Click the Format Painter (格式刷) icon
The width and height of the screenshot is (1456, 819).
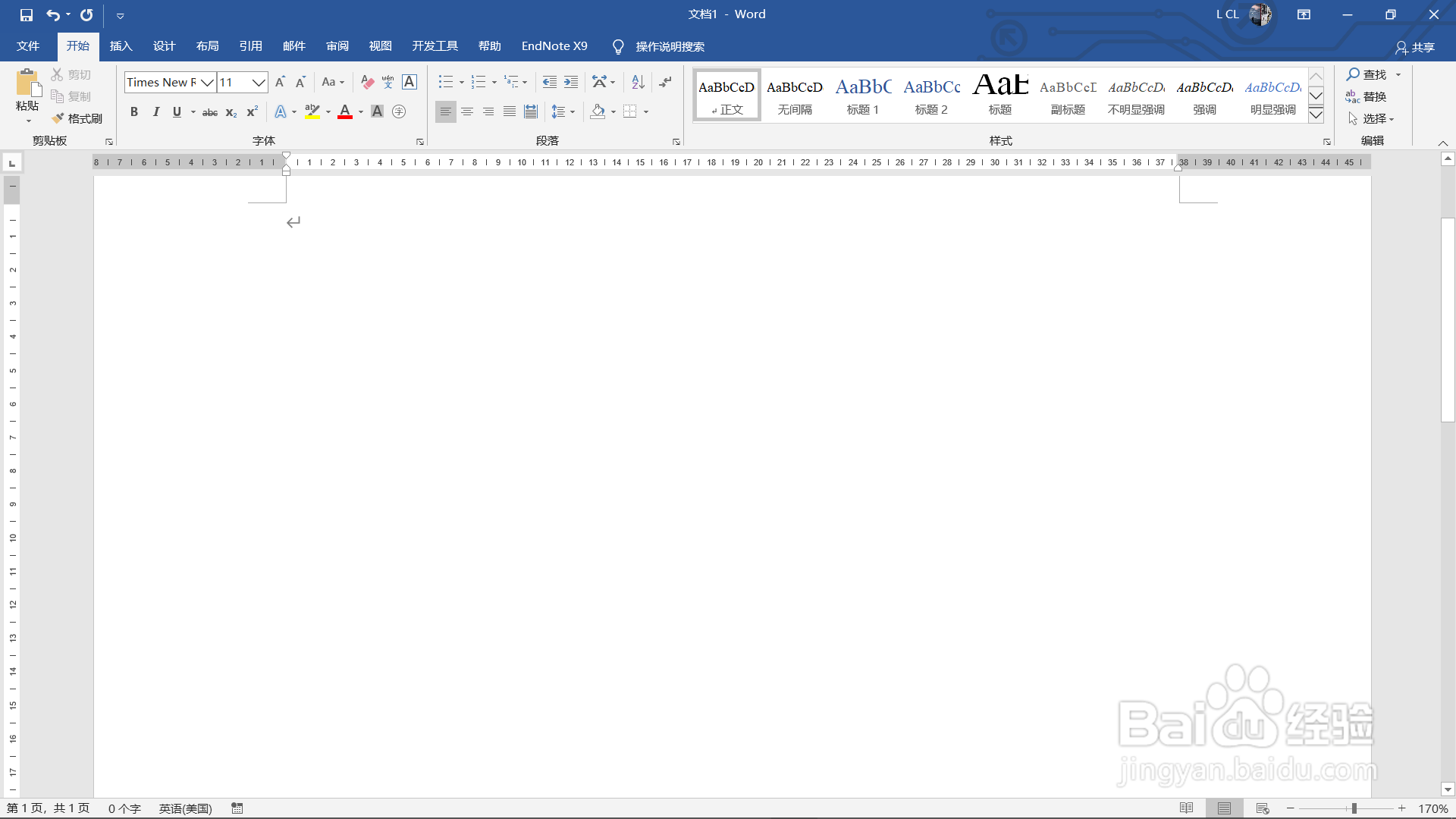click(58, 118)
